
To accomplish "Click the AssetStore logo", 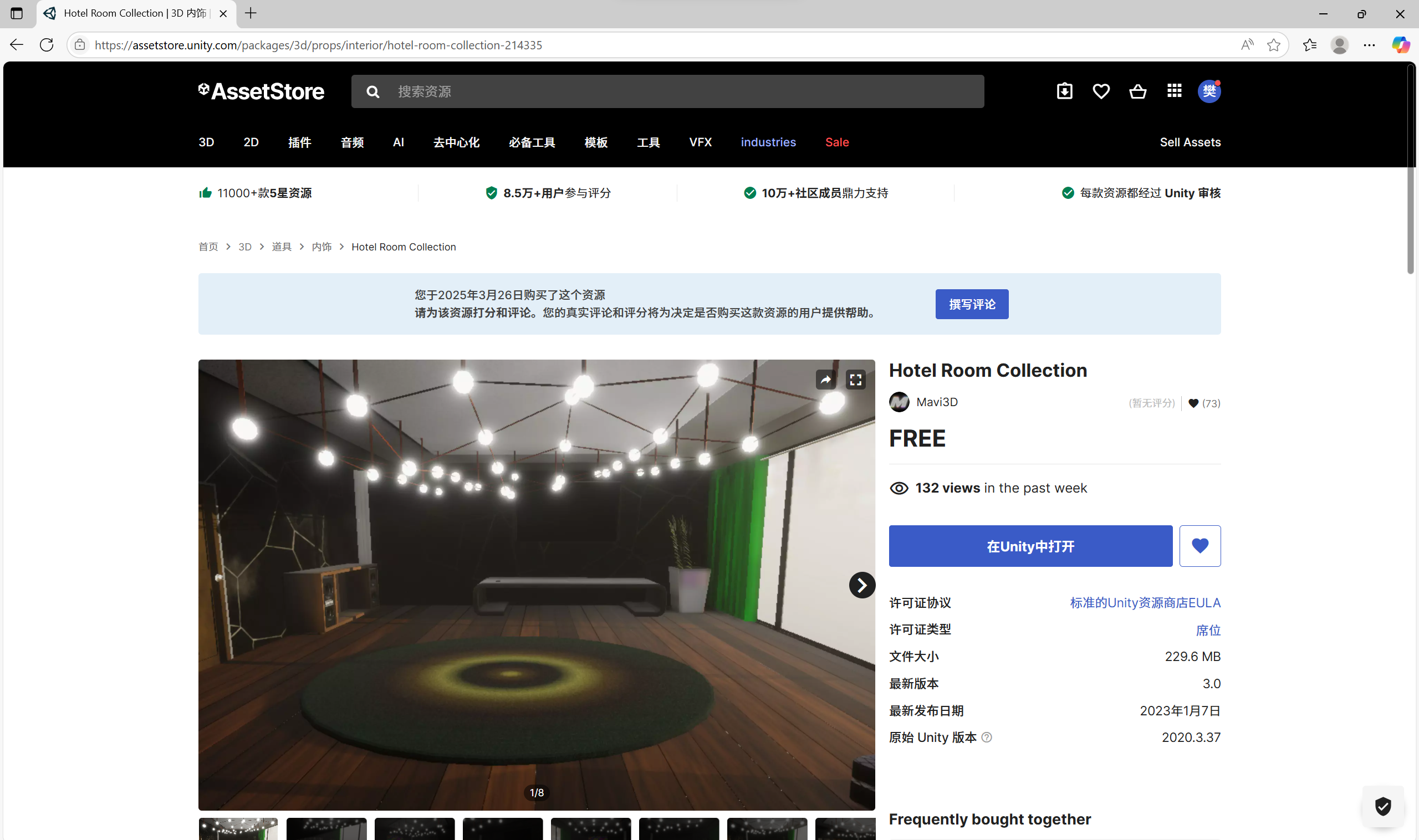I will pos(261,91).
